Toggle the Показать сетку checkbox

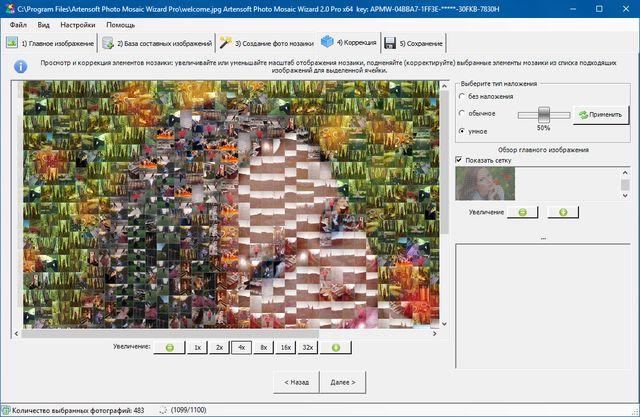coord(459,159)
